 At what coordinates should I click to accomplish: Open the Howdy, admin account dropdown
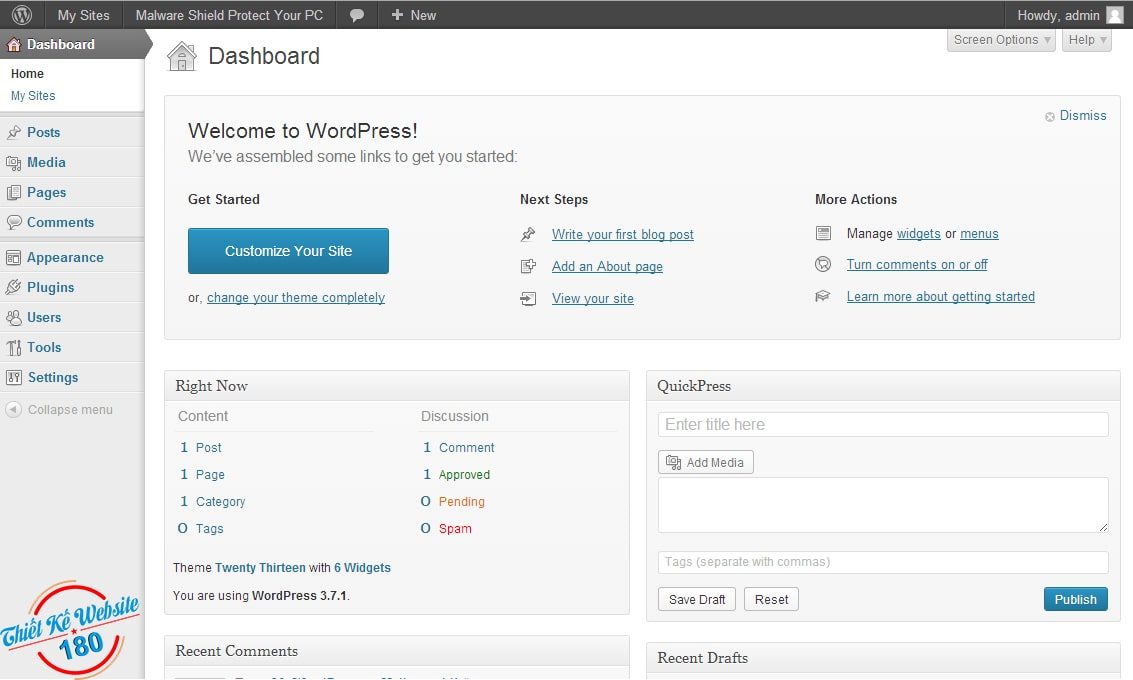1069,14
